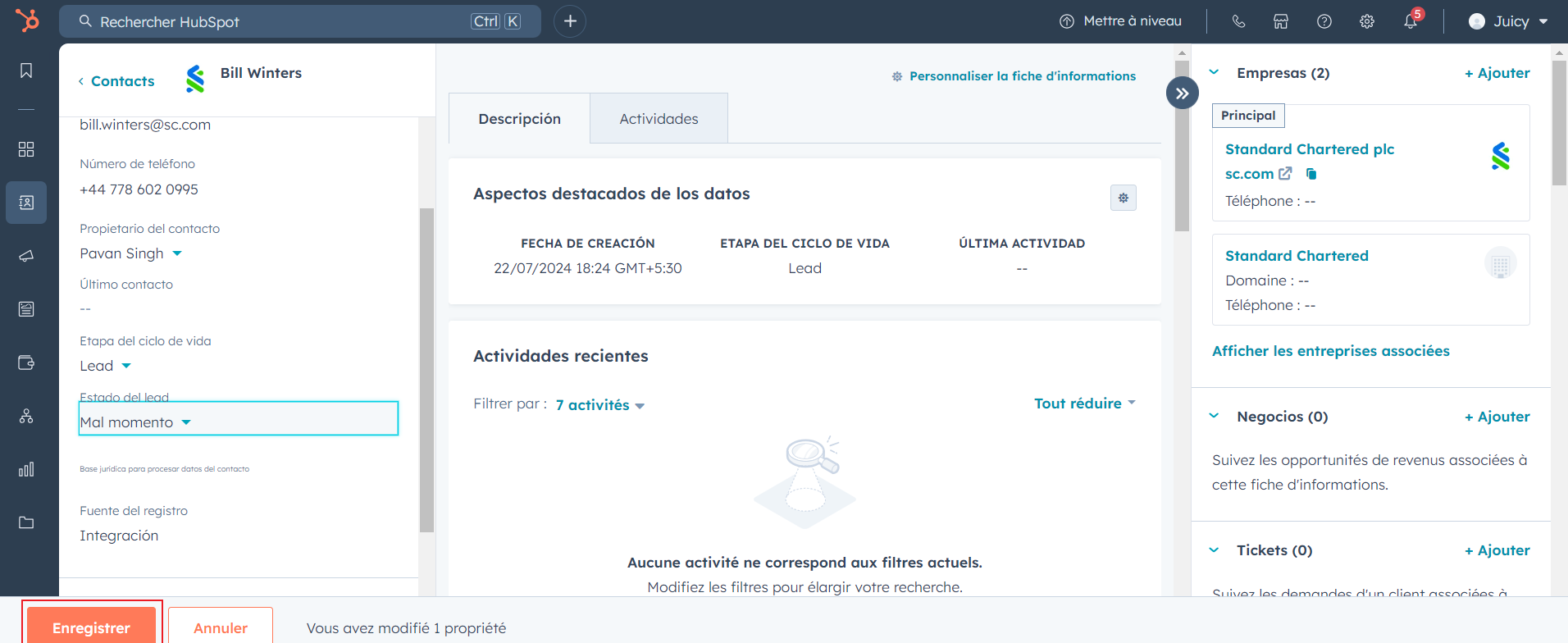Collapse the Negocios (0) section

click(1214, 416)
